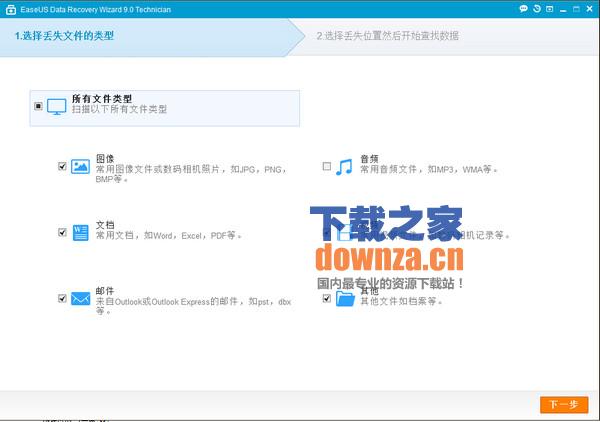Viewport: 600px width, 422px height.
Task: Click the 邮件 label text
Action: pos(105,291)
